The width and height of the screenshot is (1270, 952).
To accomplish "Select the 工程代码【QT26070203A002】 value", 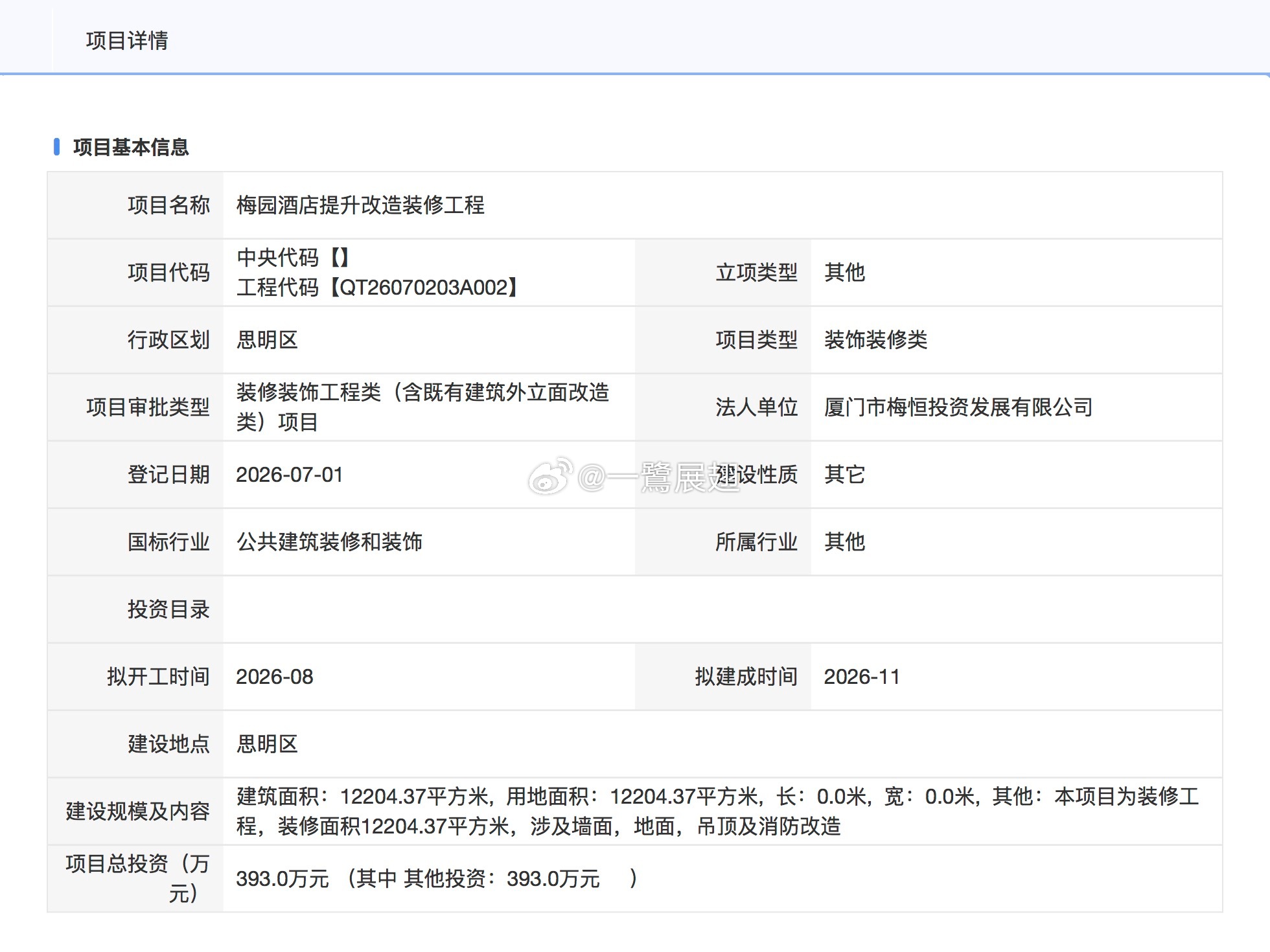I will pos(378,288).
